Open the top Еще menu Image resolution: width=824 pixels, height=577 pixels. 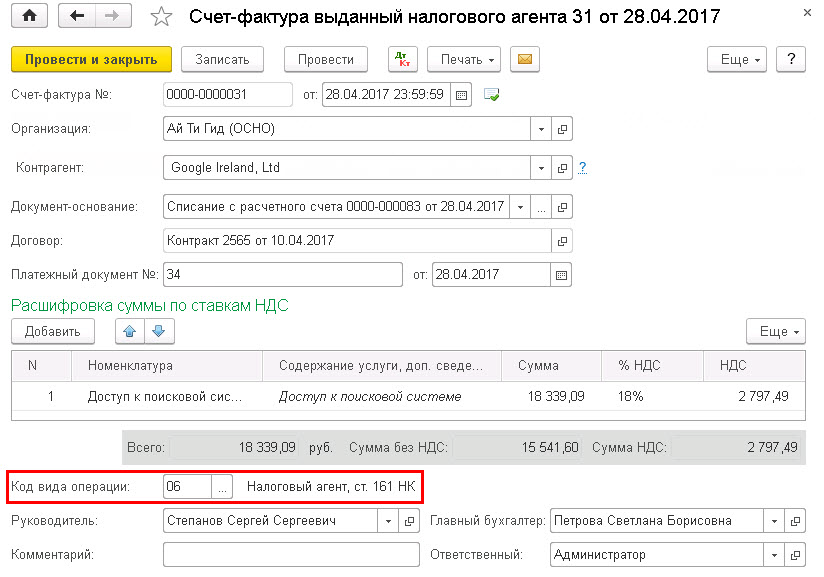741,60
